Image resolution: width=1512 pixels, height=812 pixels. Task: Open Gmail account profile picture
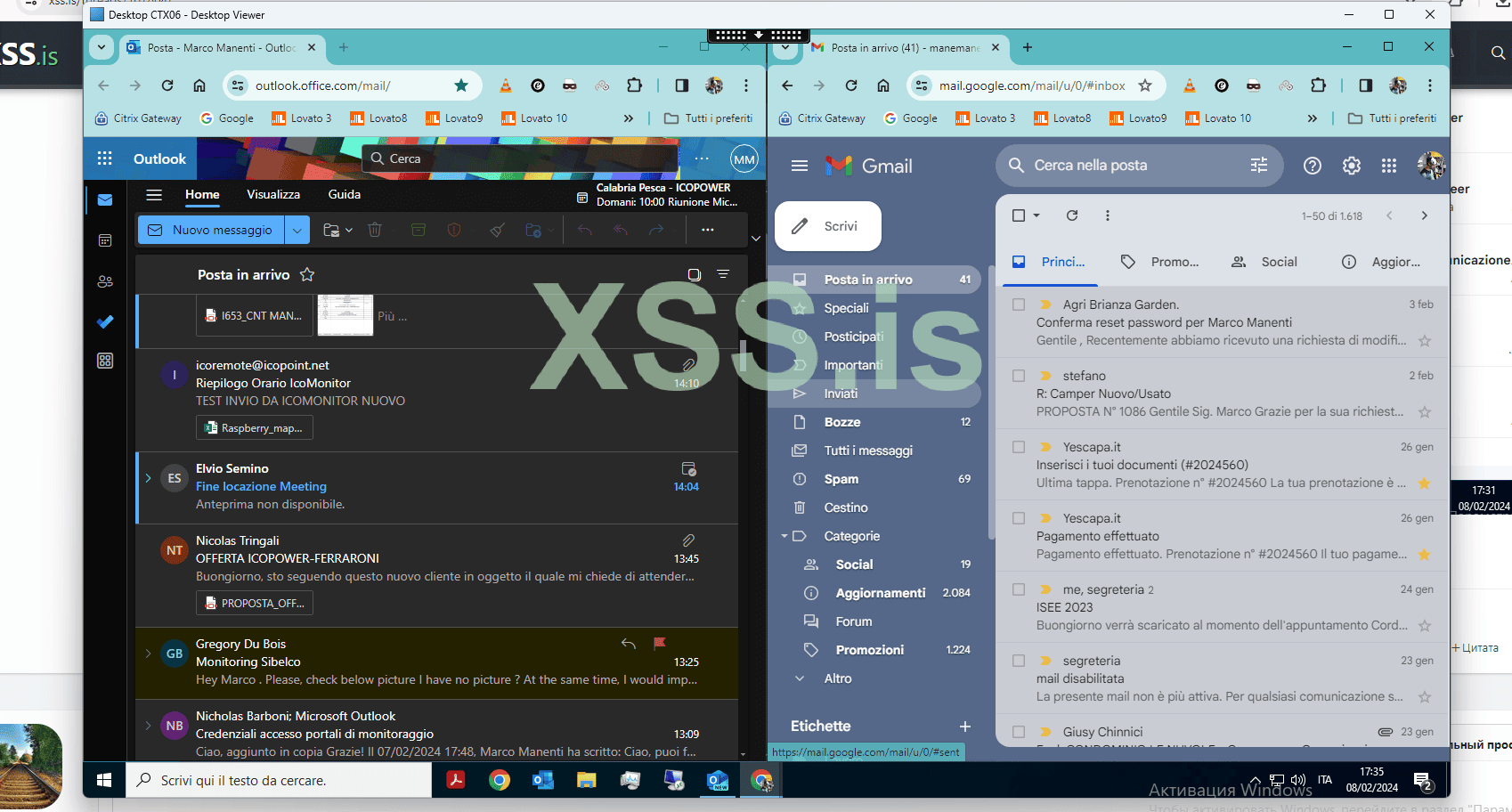[x=1431, y=165]
